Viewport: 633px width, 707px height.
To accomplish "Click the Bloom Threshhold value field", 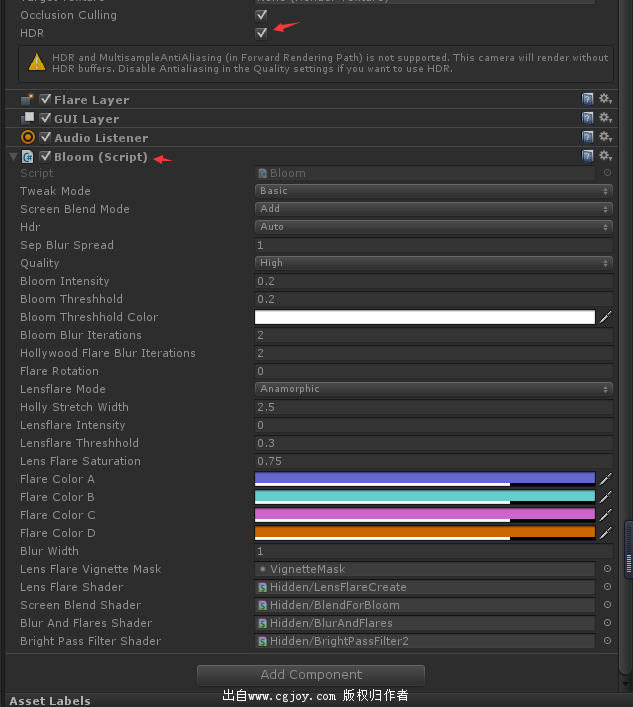I will tap(433, 299).
